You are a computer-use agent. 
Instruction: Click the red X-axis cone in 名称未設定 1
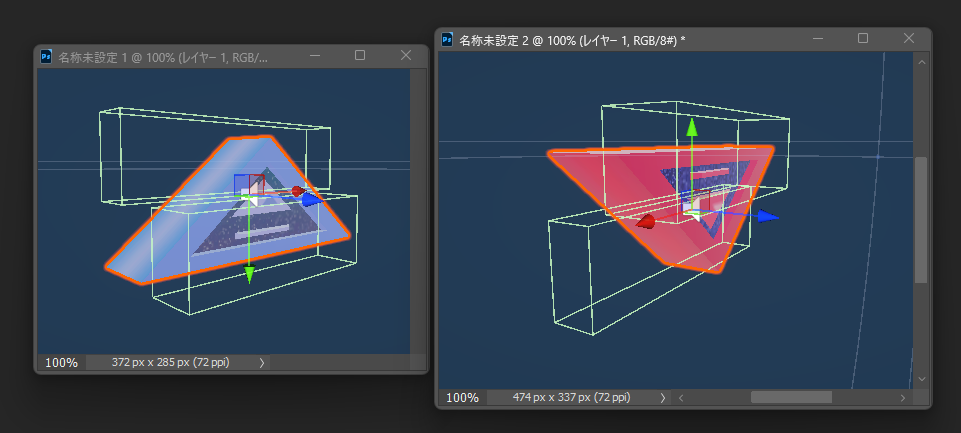point(298,191)
